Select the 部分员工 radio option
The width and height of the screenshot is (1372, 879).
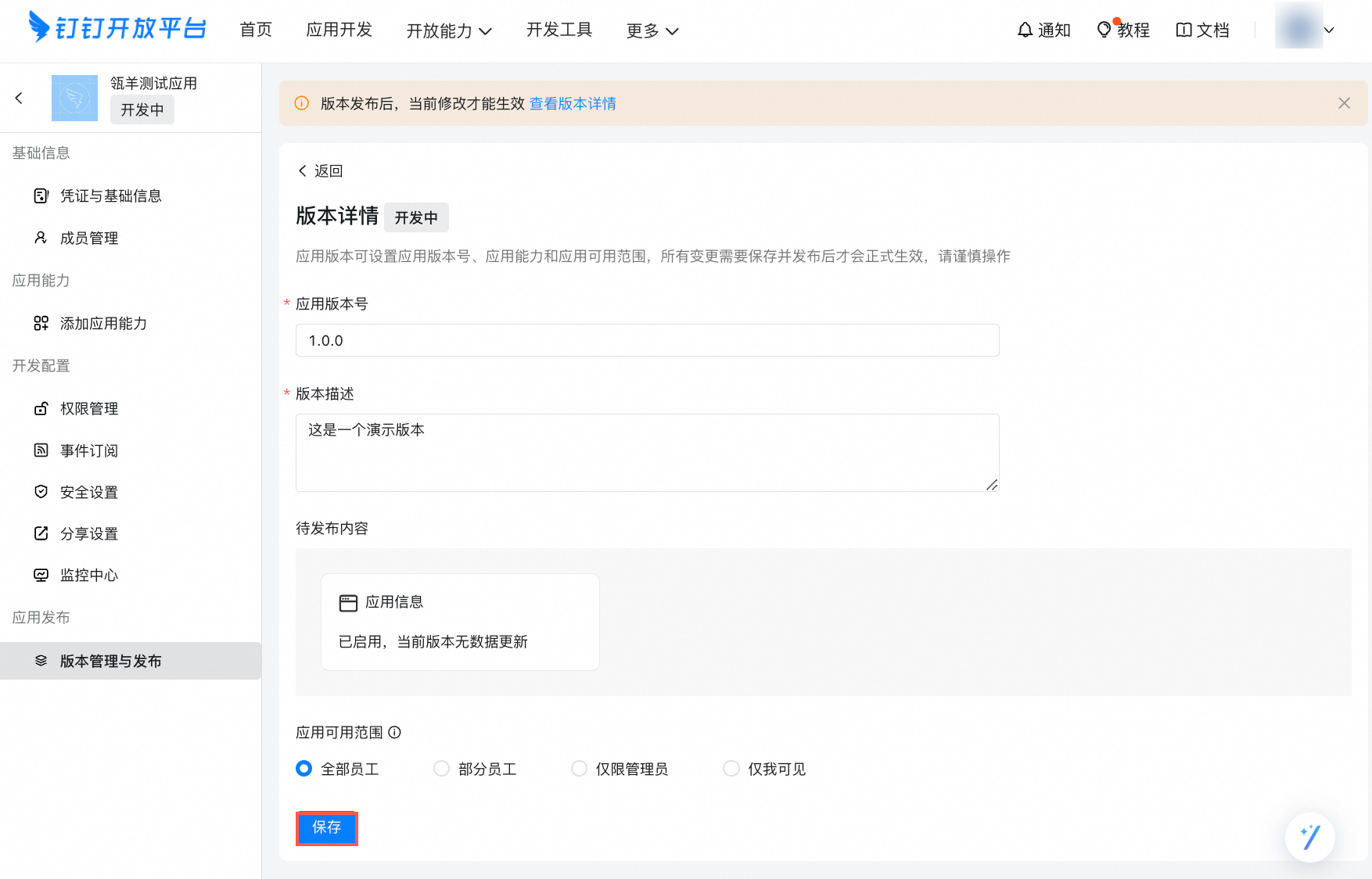pyautogui.click(x=441, y=769)
